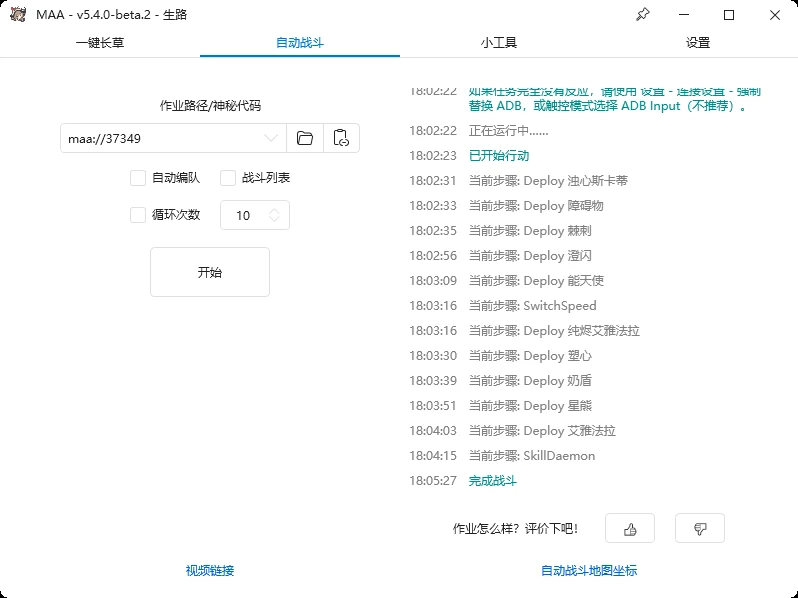Switch to the 一键长草 tab
798x598 pixels.
tap(100, 43)
